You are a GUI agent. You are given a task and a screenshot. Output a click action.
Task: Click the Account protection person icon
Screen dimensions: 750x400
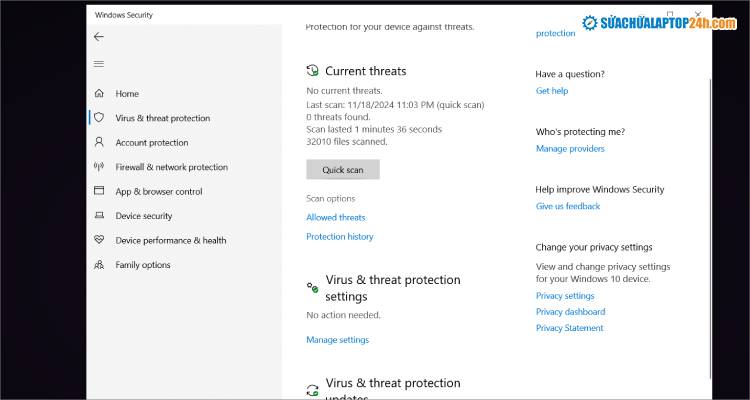[98, 142]
